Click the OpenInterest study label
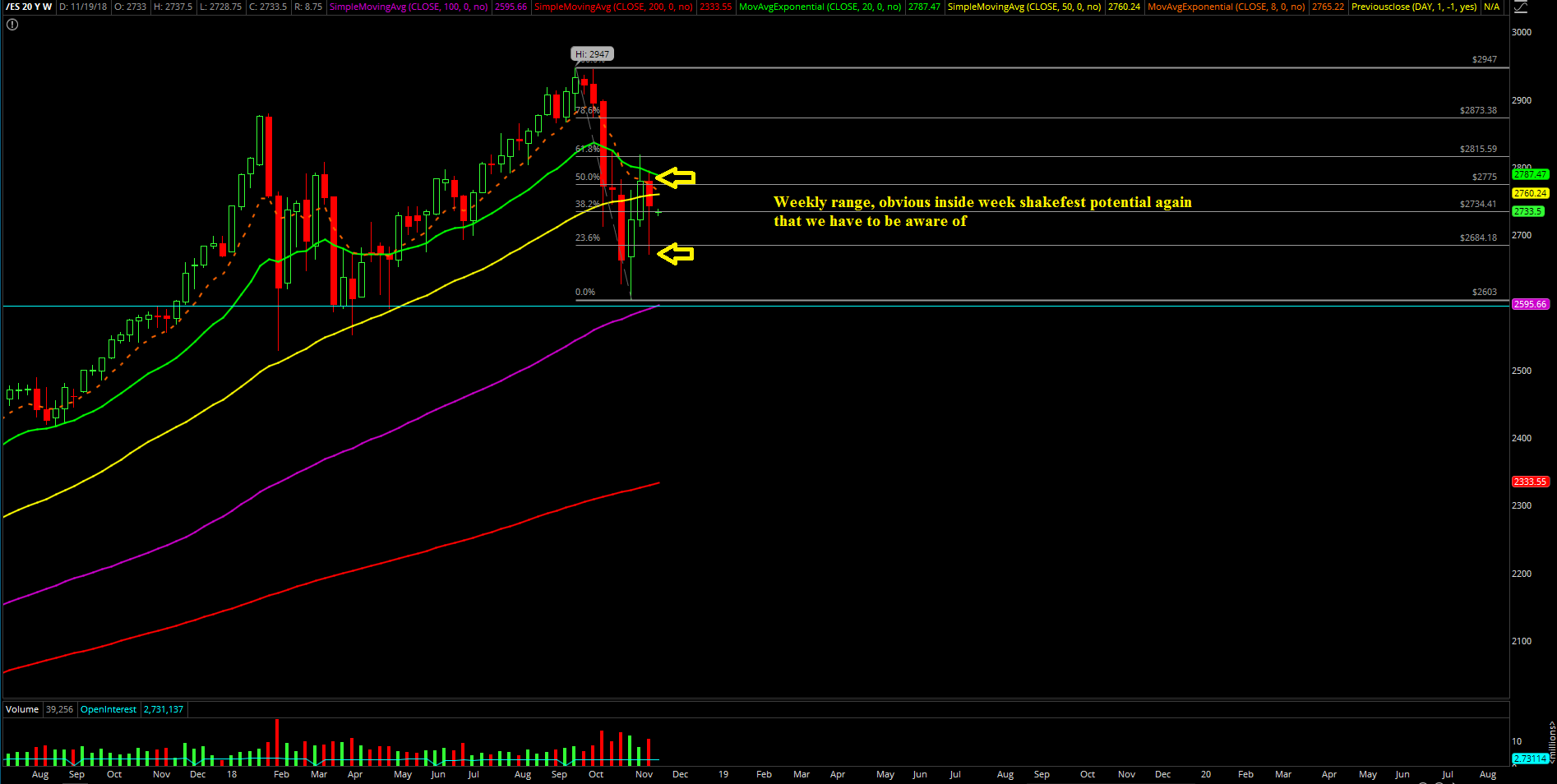1557x784 pixels. pyautogui.click(x=109, y=709)
